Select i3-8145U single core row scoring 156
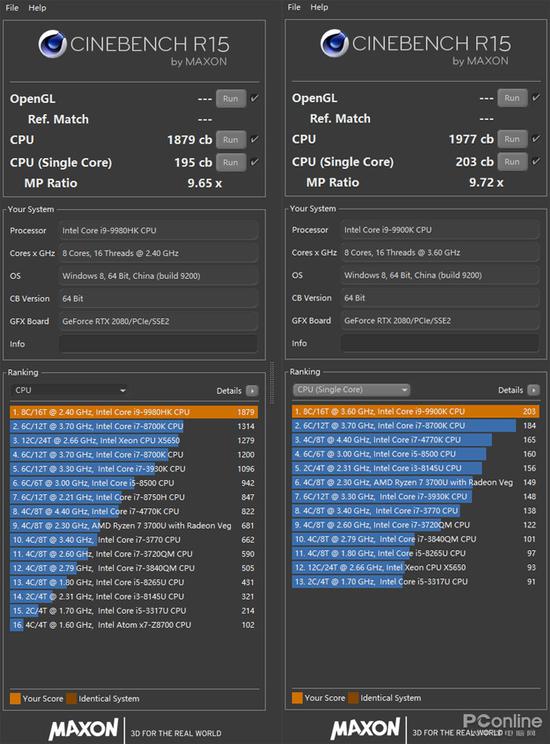 [416, 468]
